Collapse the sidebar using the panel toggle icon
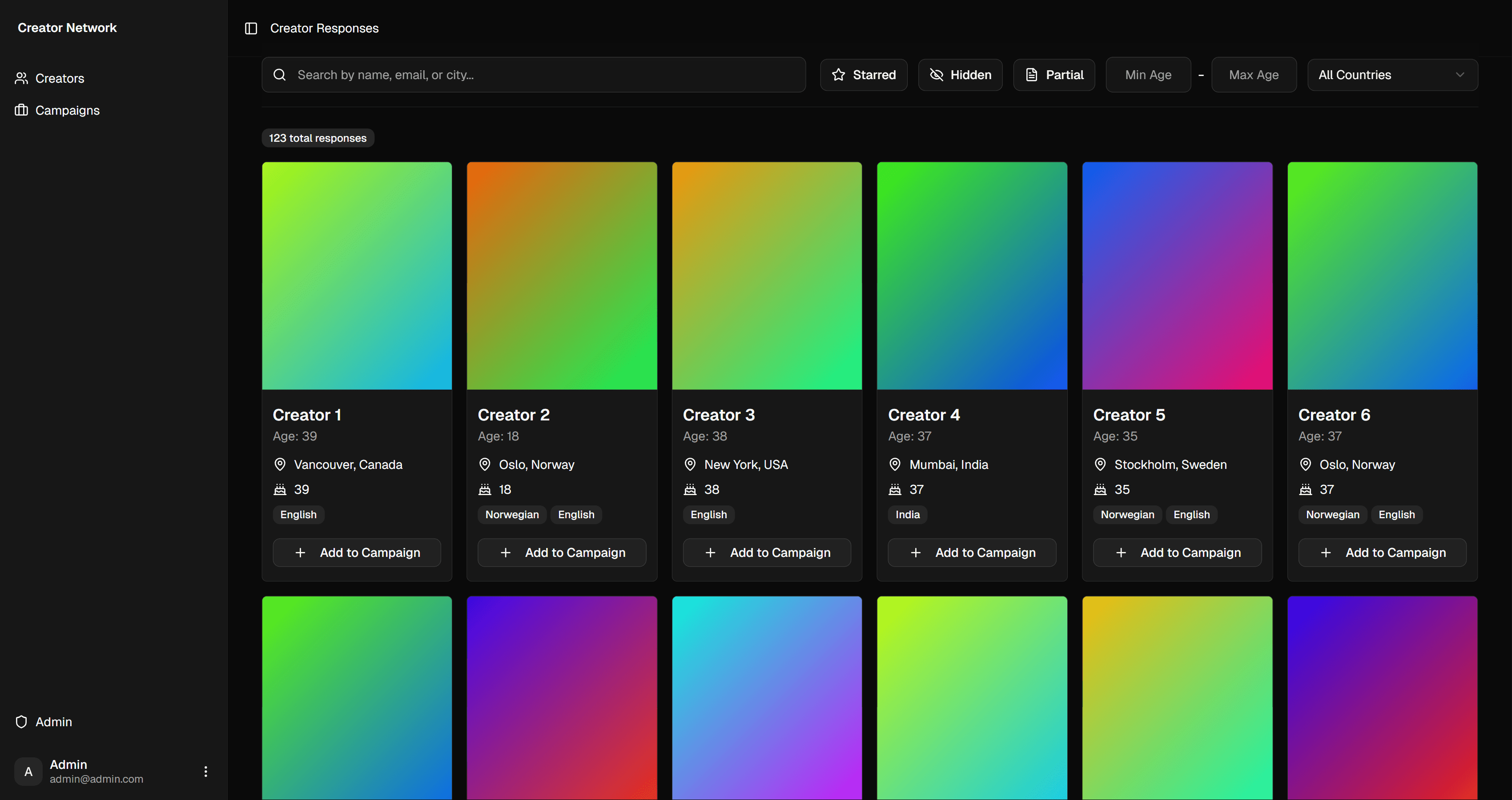 (251, 28)
